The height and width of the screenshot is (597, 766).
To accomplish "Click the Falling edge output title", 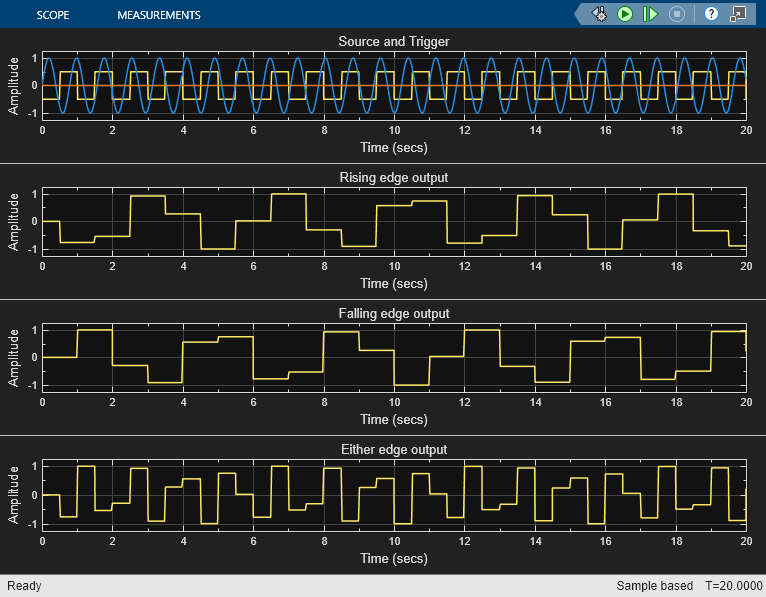I will pyautogui.click(x=394, y=313).
